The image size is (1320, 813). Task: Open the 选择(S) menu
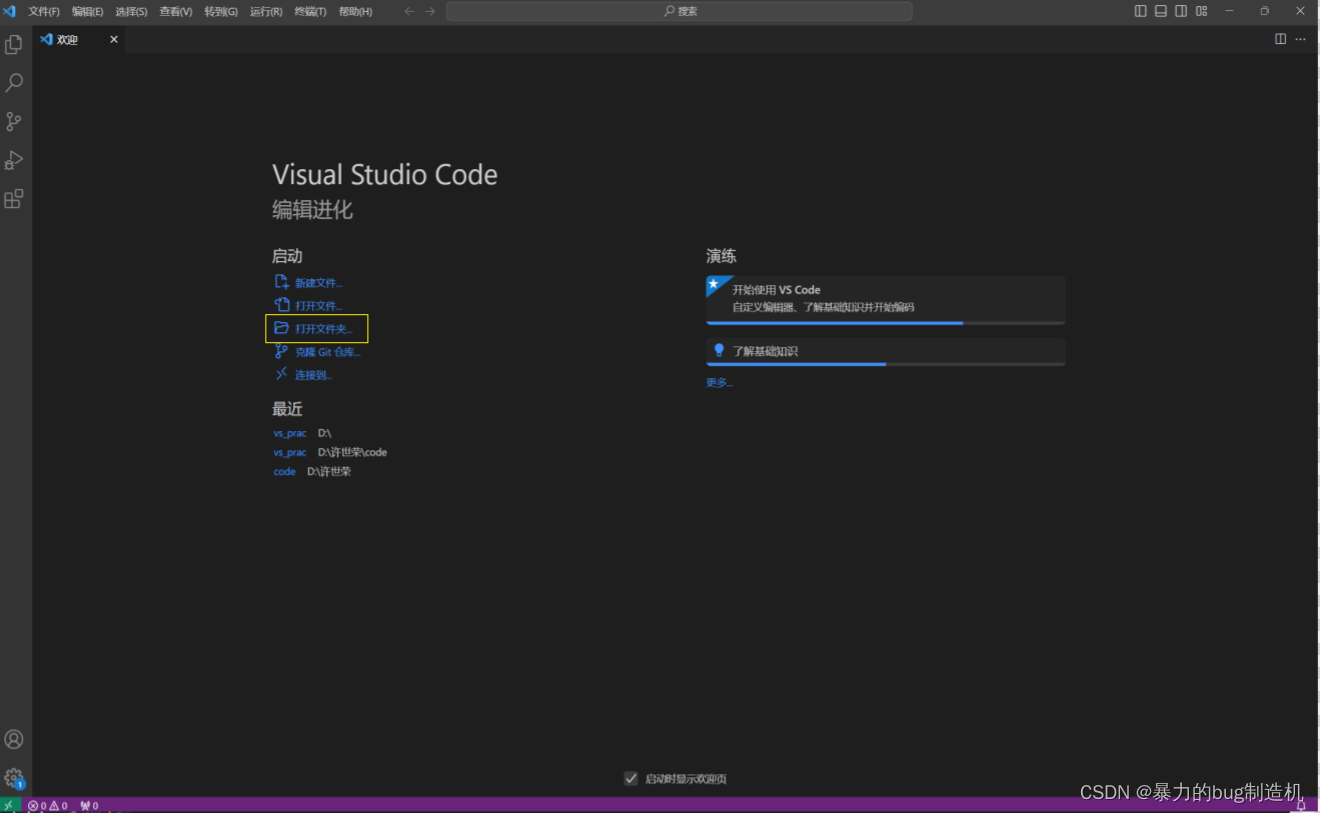[x=131, y=11]
